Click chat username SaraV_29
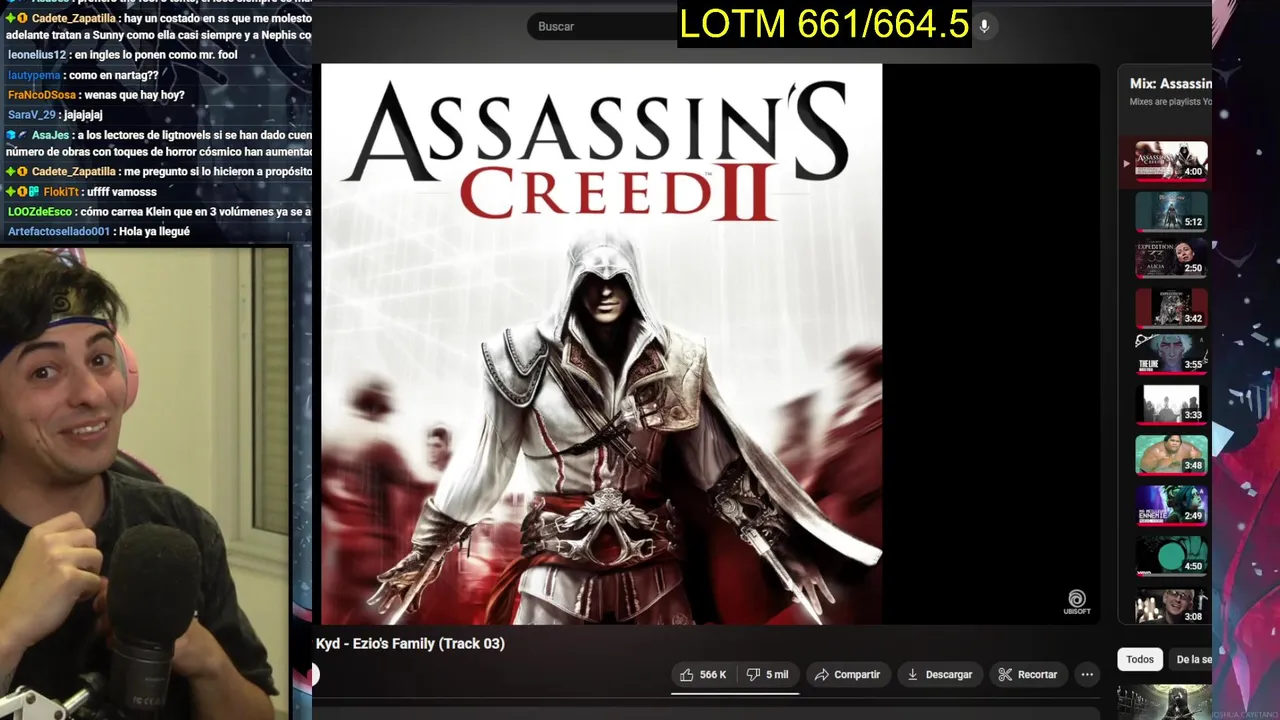 click(32, 115)
